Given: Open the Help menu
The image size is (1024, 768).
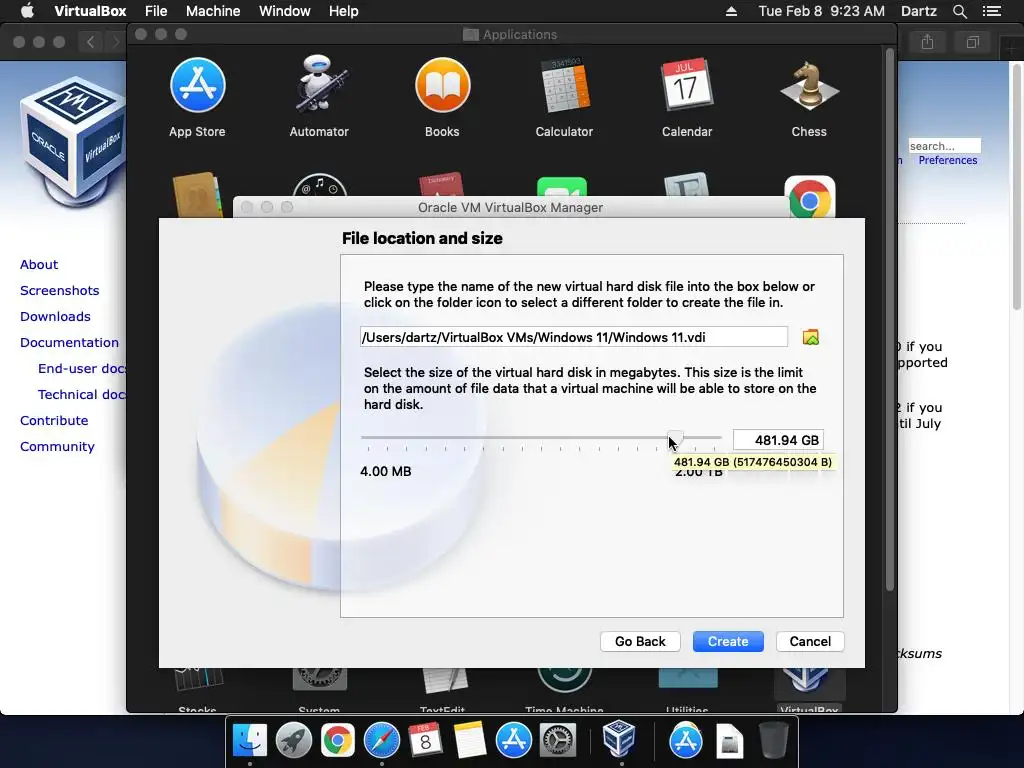Looking at the screenshot, I should (x=344, y=11).
